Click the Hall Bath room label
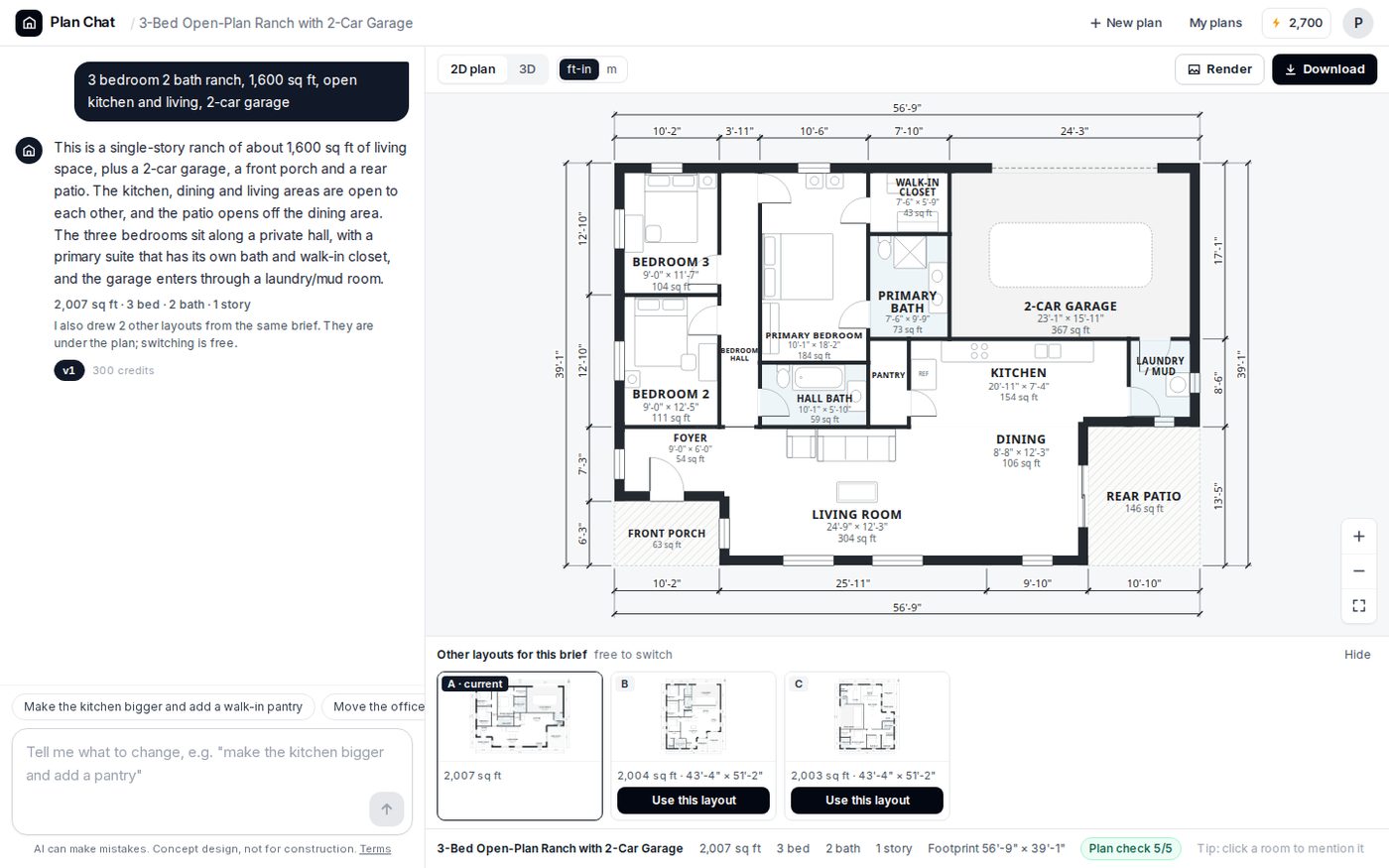 824,399
